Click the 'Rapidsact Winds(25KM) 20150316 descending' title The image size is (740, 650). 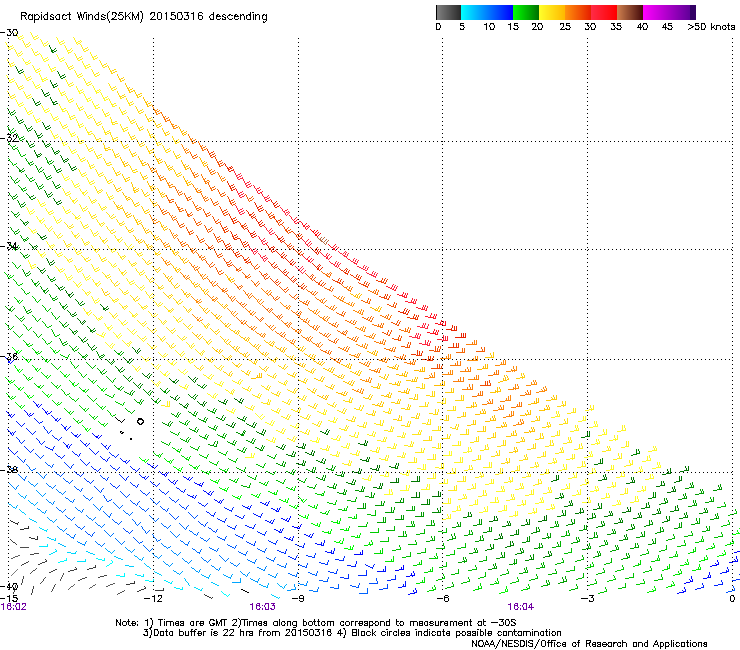143,17
